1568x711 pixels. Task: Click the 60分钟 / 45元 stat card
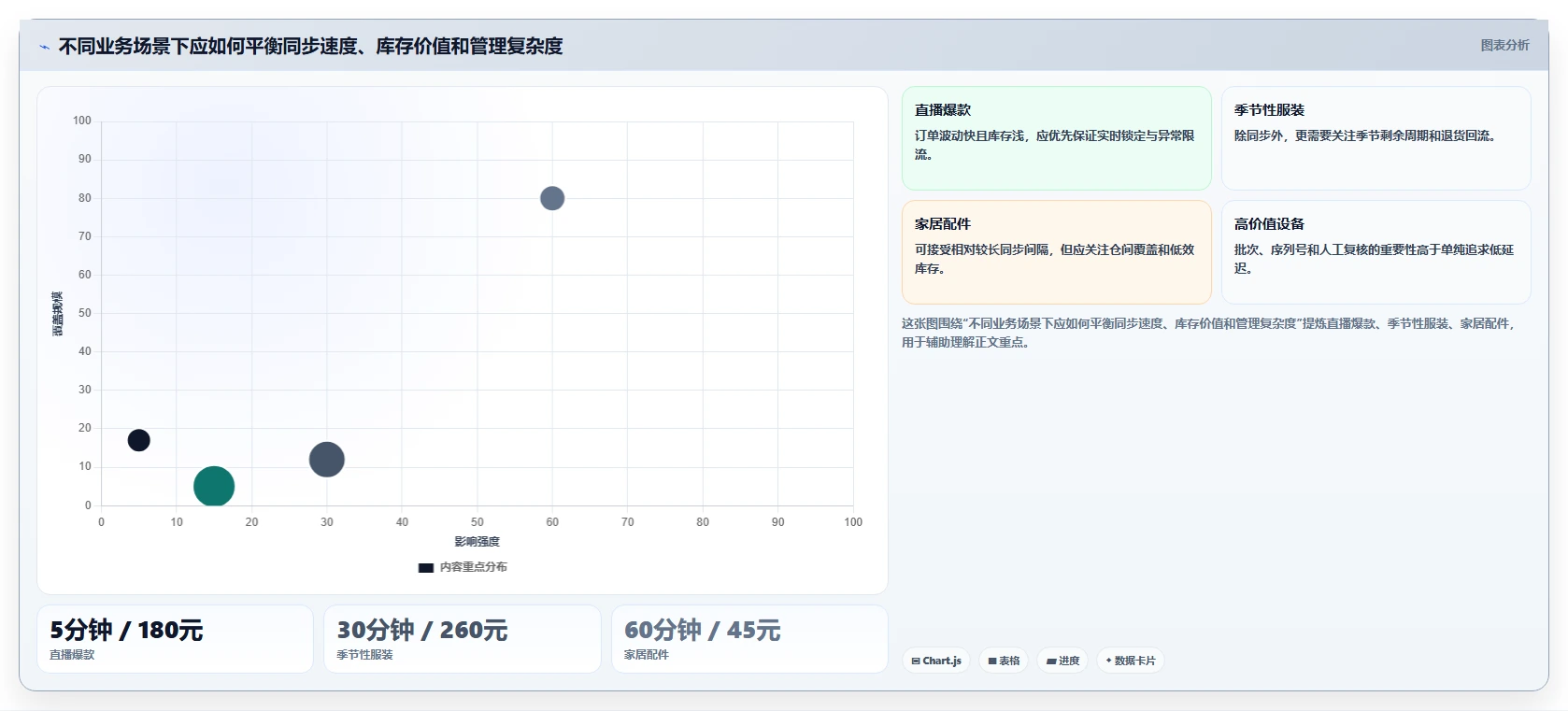[749, 639]
